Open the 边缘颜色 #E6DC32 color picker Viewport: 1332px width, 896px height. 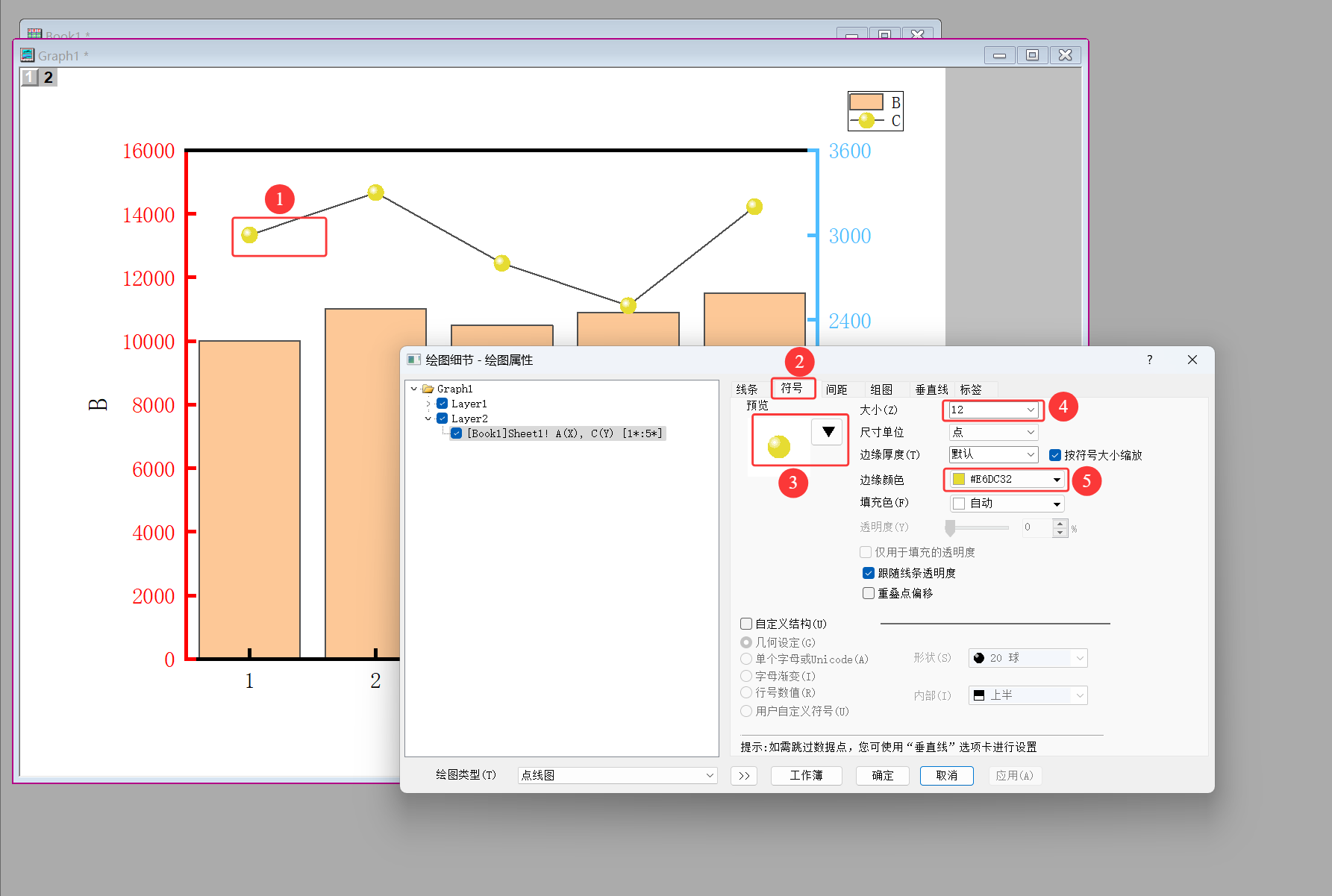tap(1007, 479)
